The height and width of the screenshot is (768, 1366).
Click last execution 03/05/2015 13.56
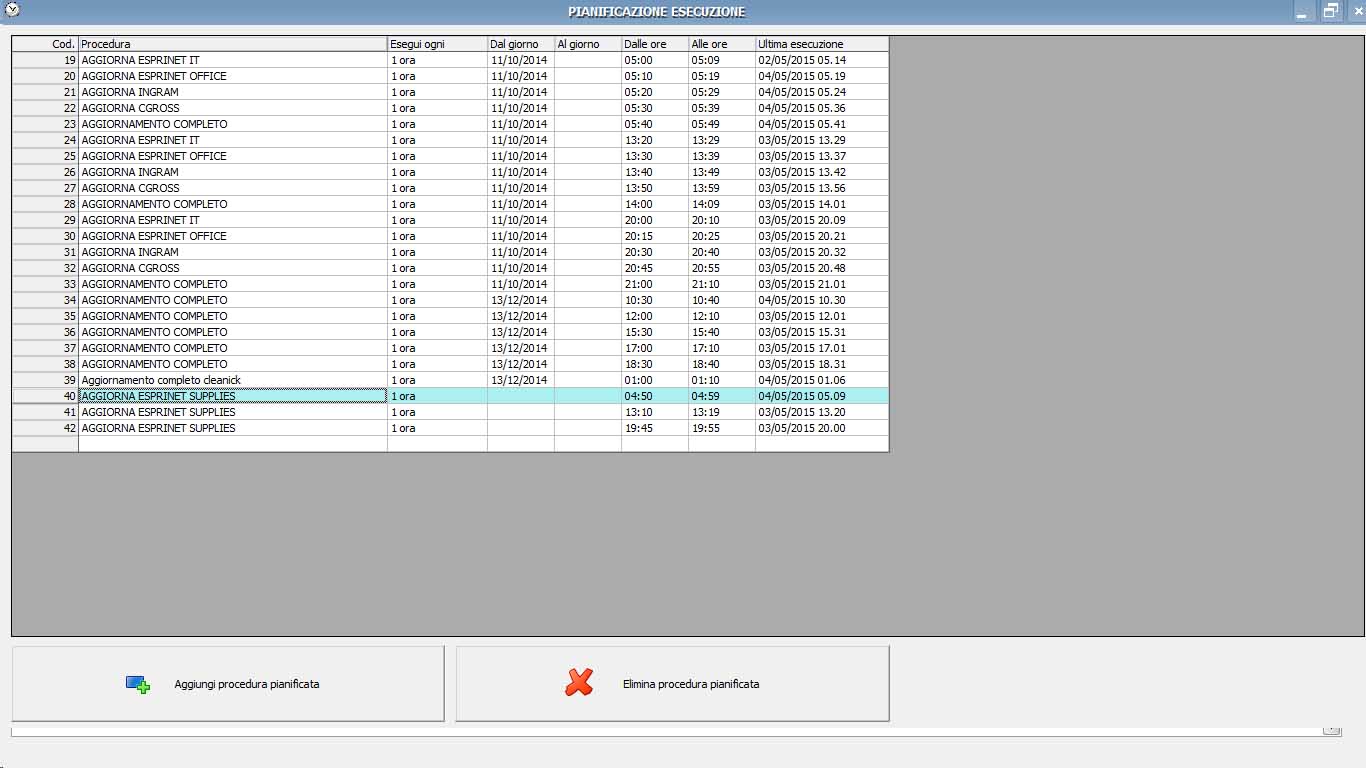pyautogui.click(x=822, y=188)
